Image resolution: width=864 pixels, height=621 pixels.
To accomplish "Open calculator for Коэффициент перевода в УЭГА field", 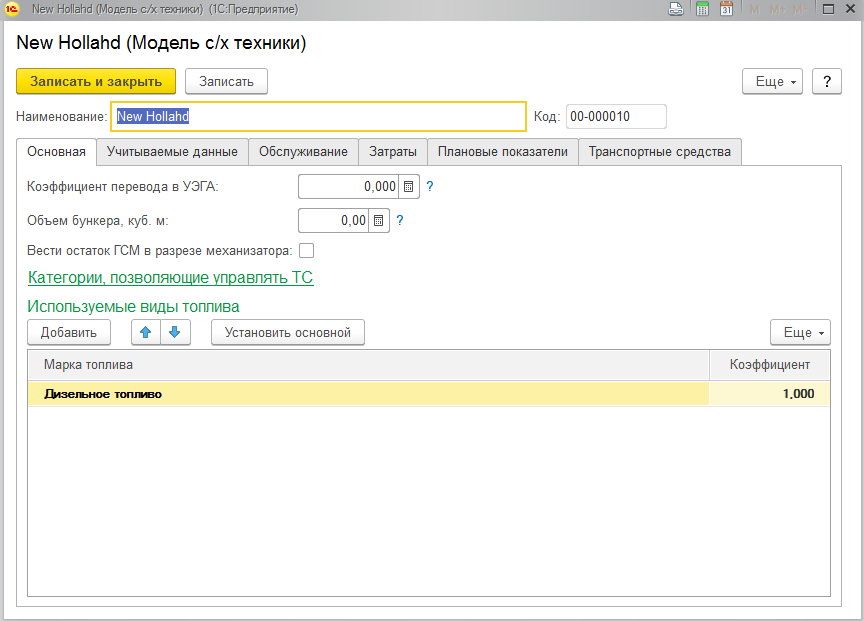I will (x=408, y=187).
